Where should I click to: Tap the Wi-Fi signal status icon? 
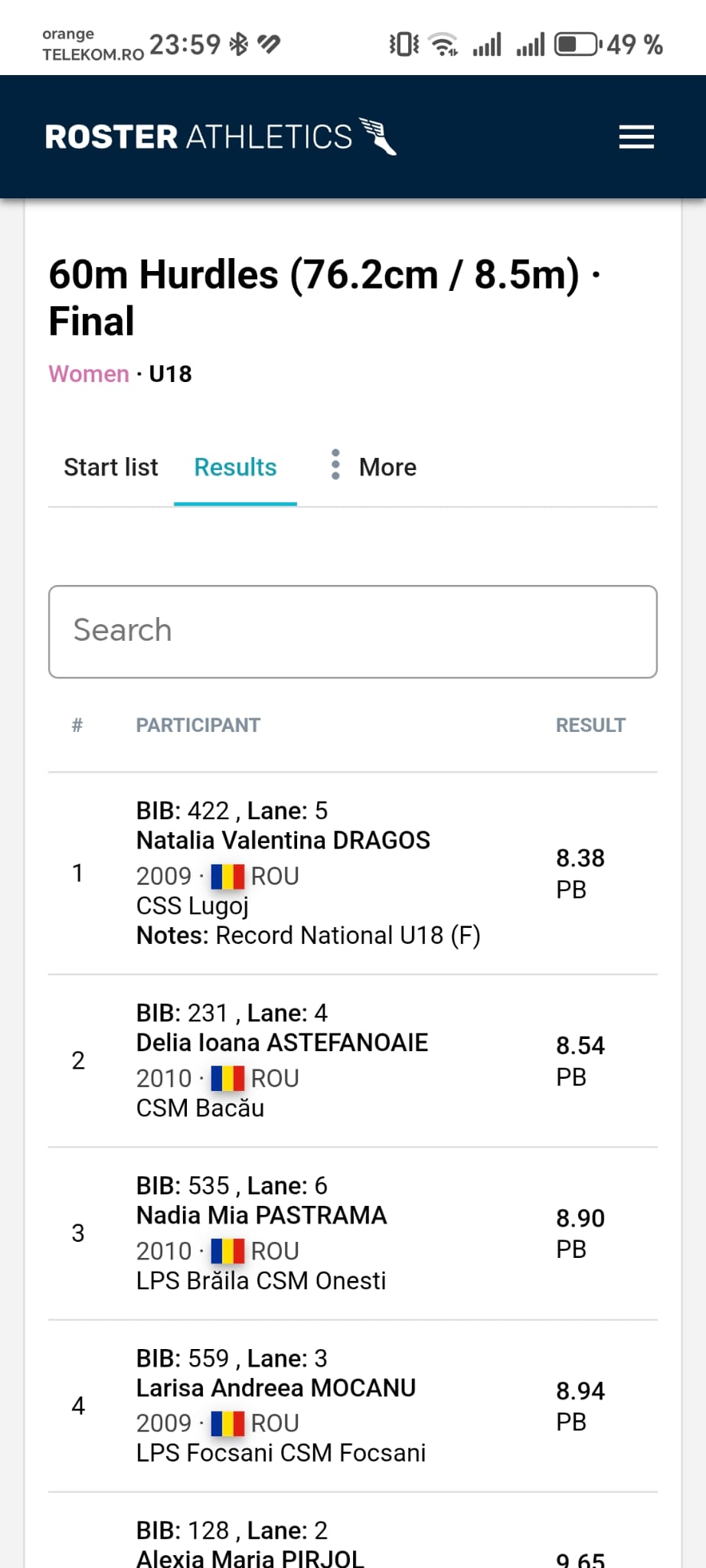pyautogui.click(x=443, y=44)
